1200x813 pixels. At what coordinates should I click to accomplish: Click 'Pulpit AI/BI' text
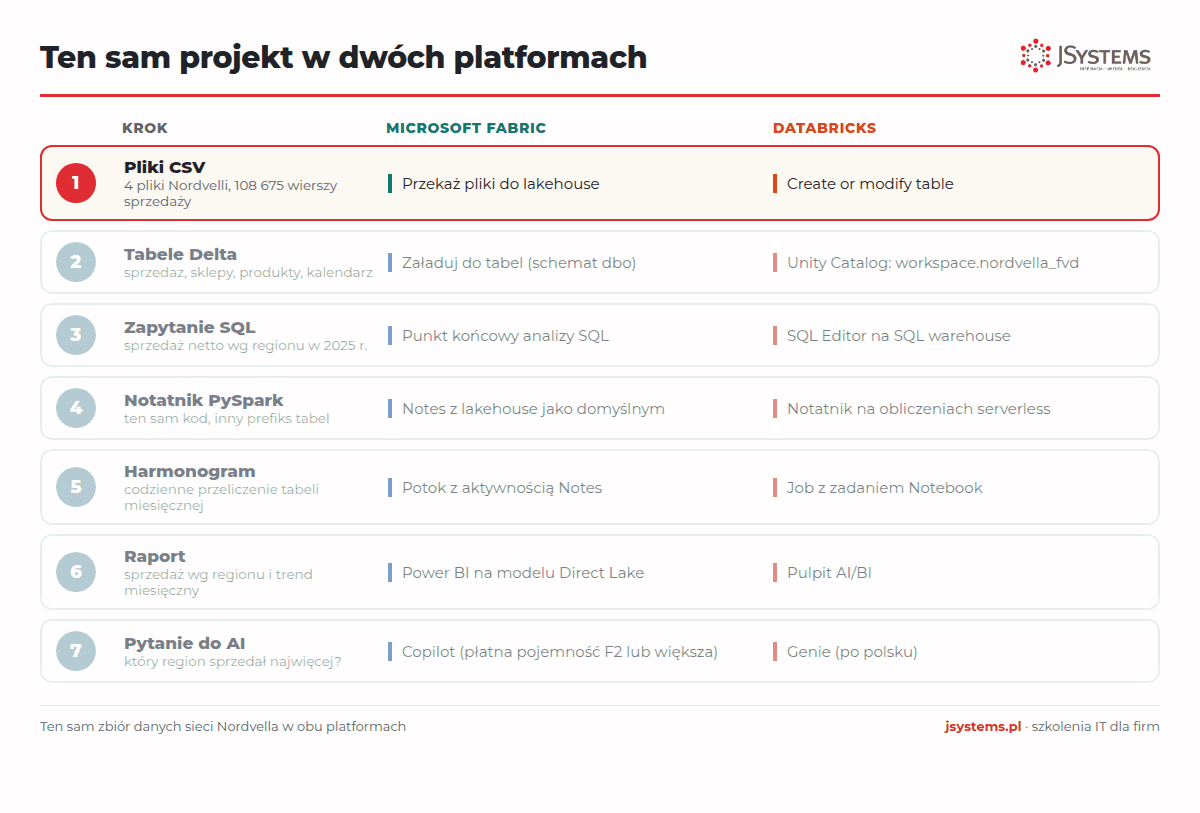point(829,573)
